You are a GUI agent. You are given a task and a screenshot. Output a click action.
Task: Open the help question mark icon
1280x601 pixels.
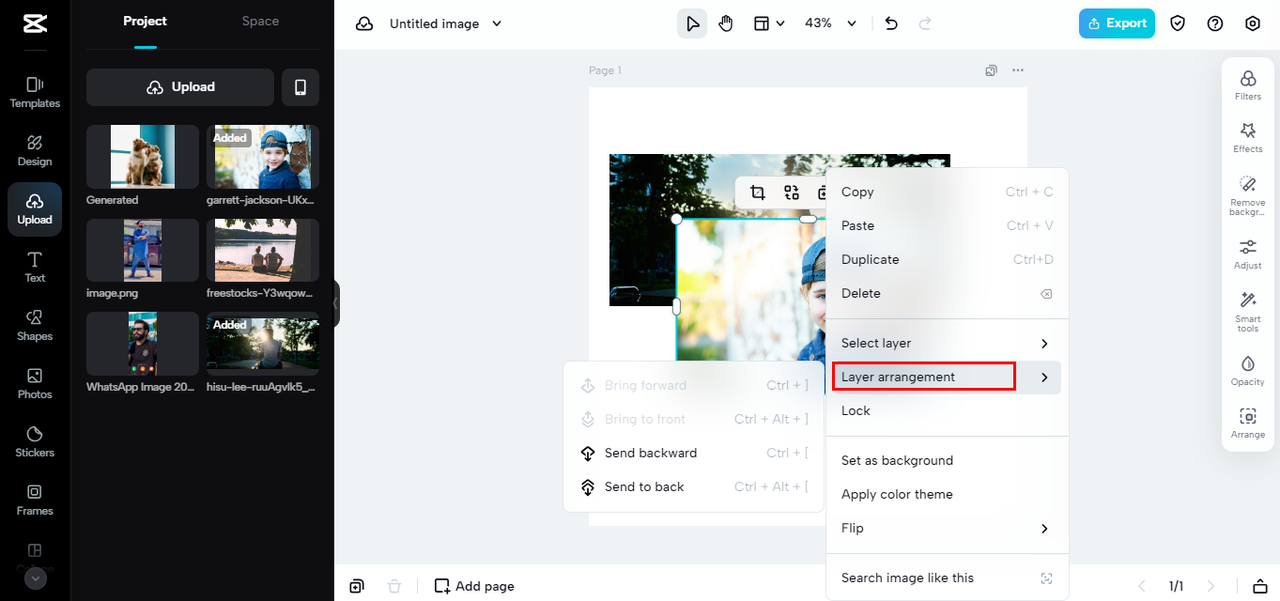pos(1215,23)
